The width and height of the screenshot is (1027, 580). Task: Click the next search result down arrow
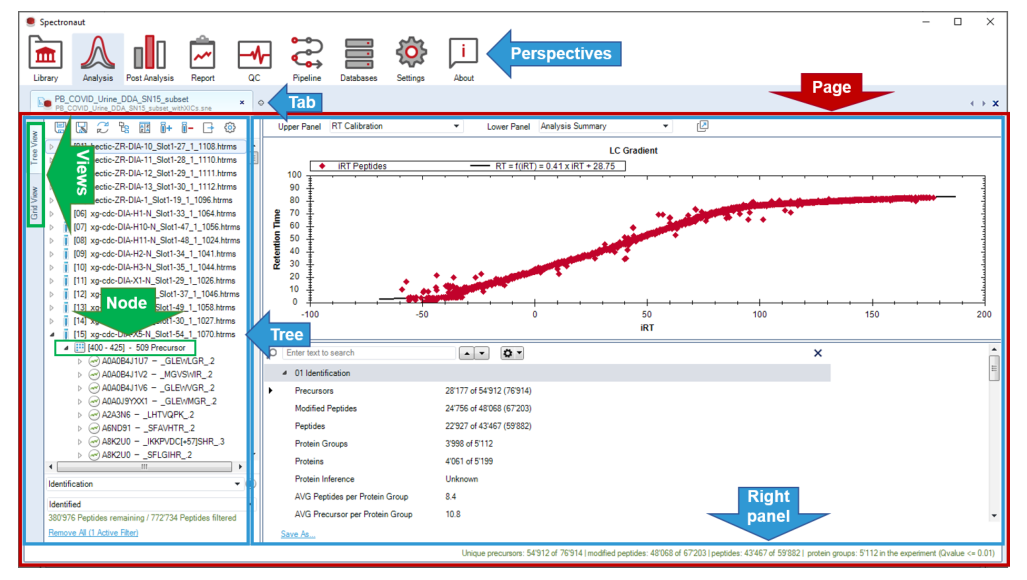[482, 353]
